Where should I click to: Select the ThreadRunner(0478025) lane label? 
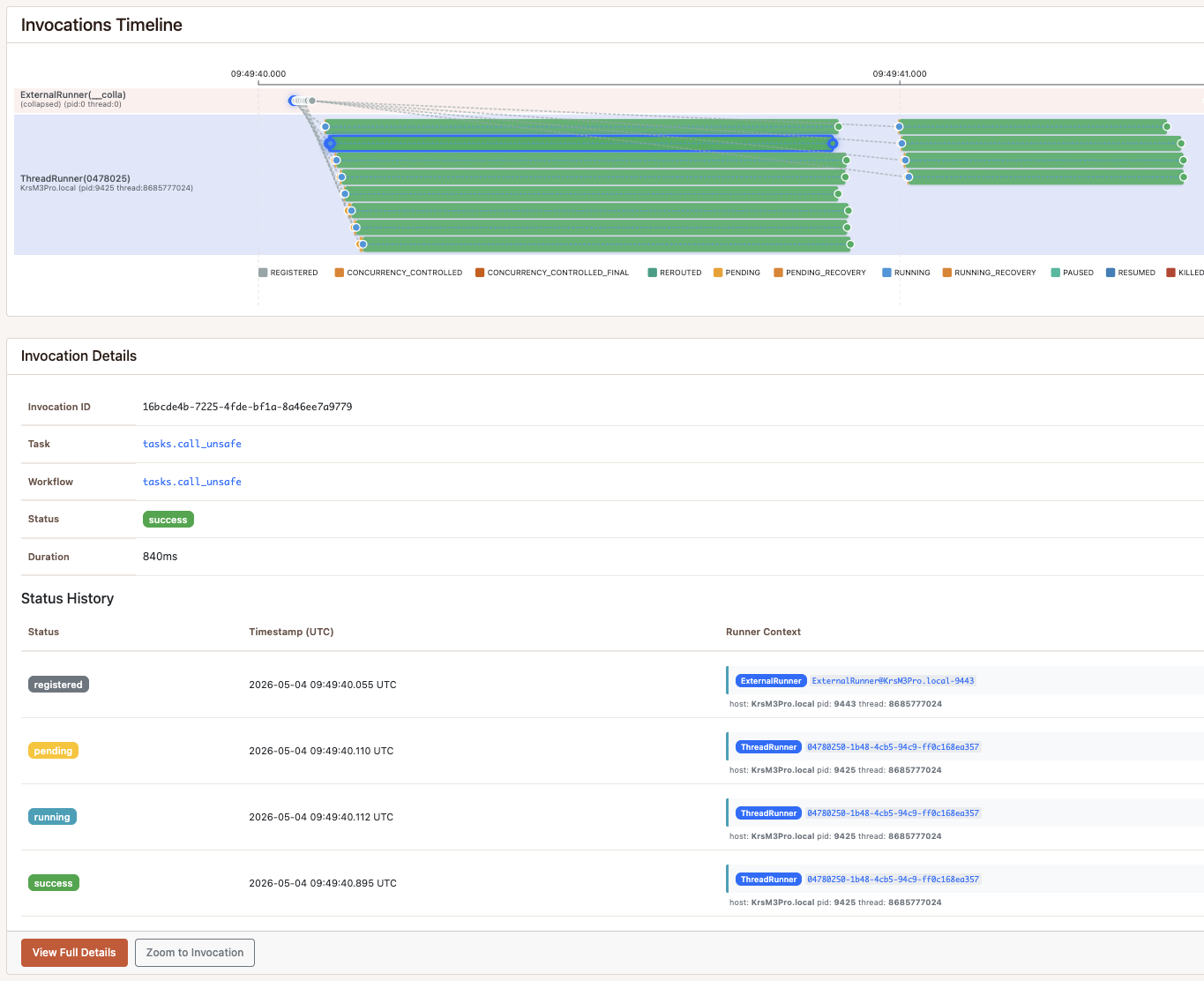(75, 178)
